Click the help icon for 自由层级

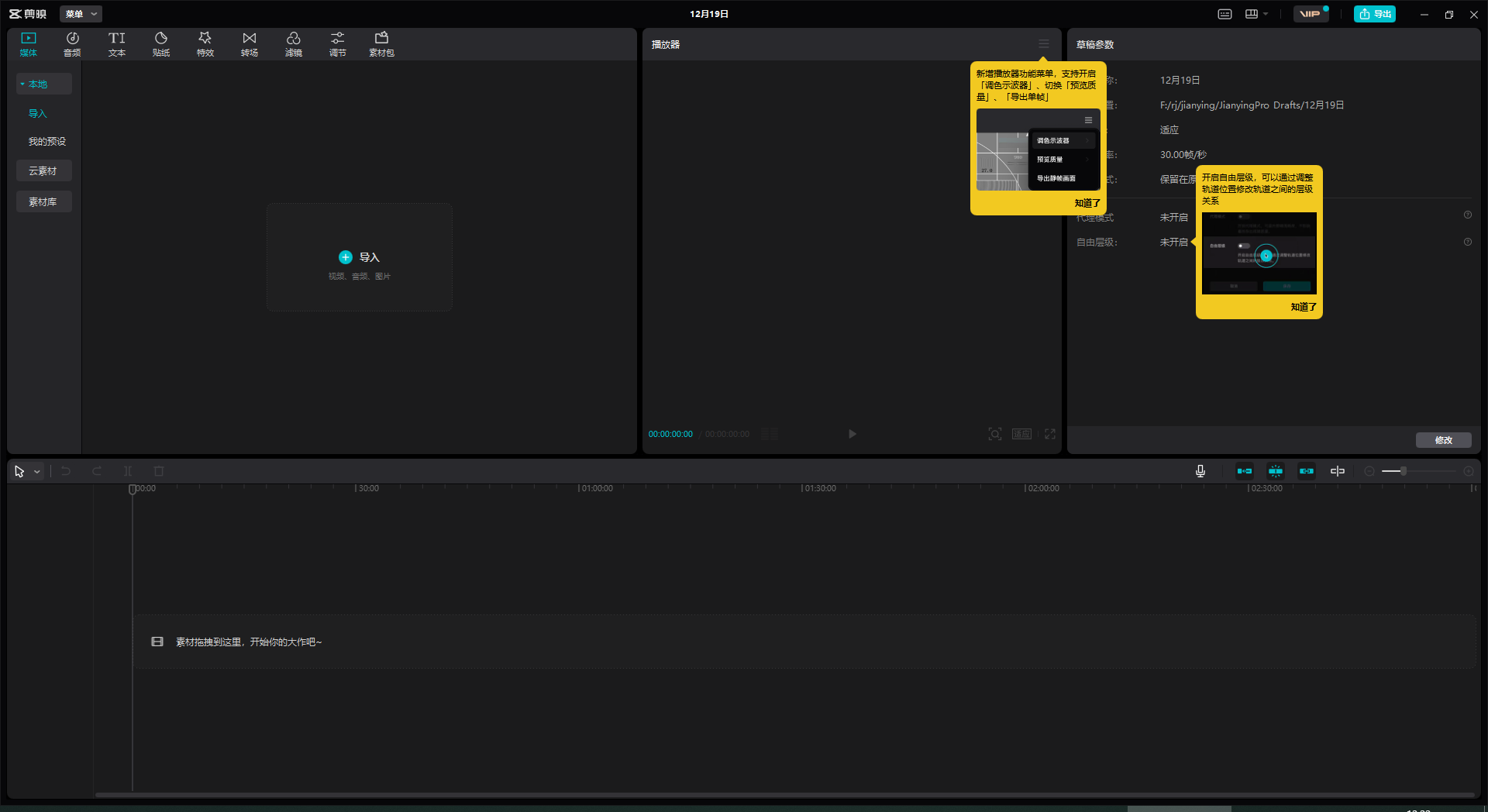pyautogui.click(x=1468, y=242)
